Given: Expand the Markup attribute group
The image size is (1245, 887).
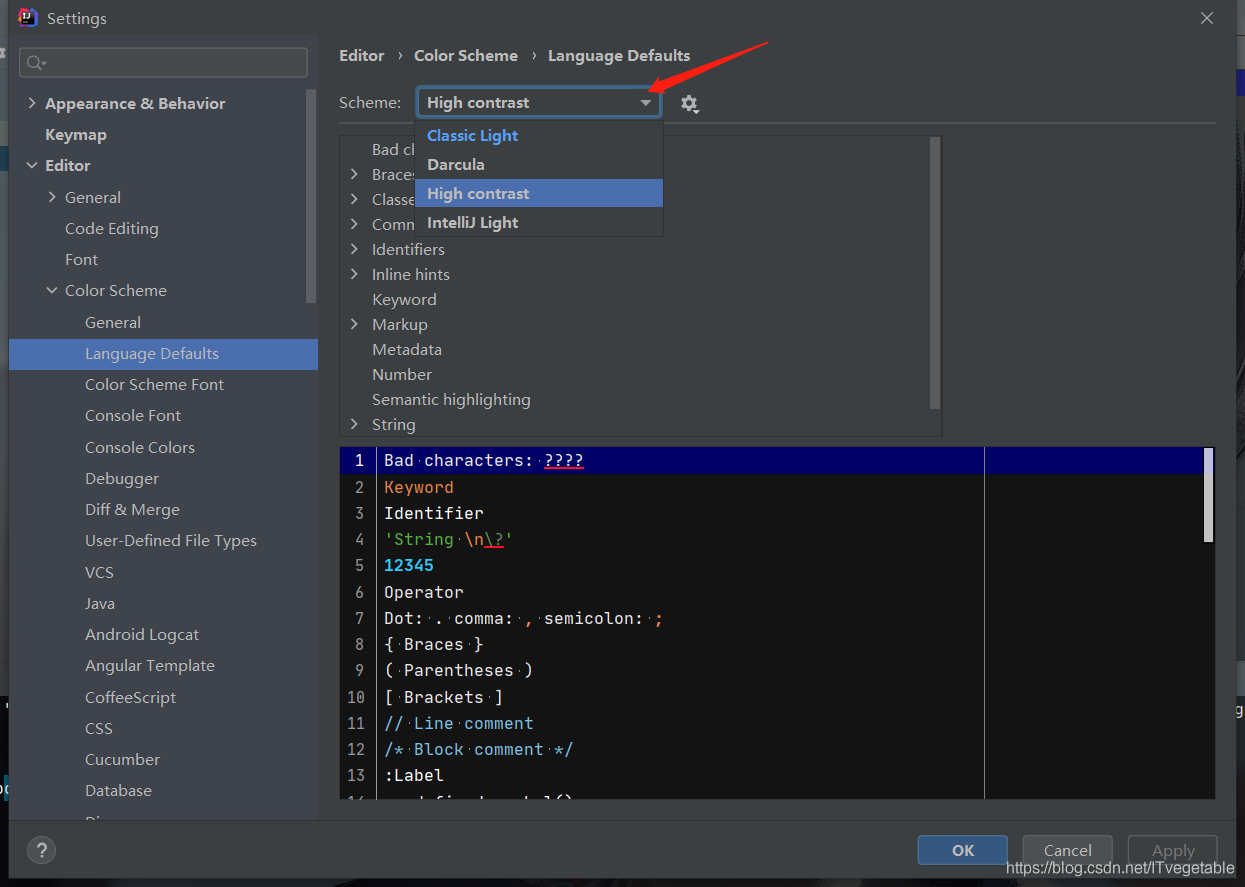Looking at the screenshot, I should click(x=354, y=324).
